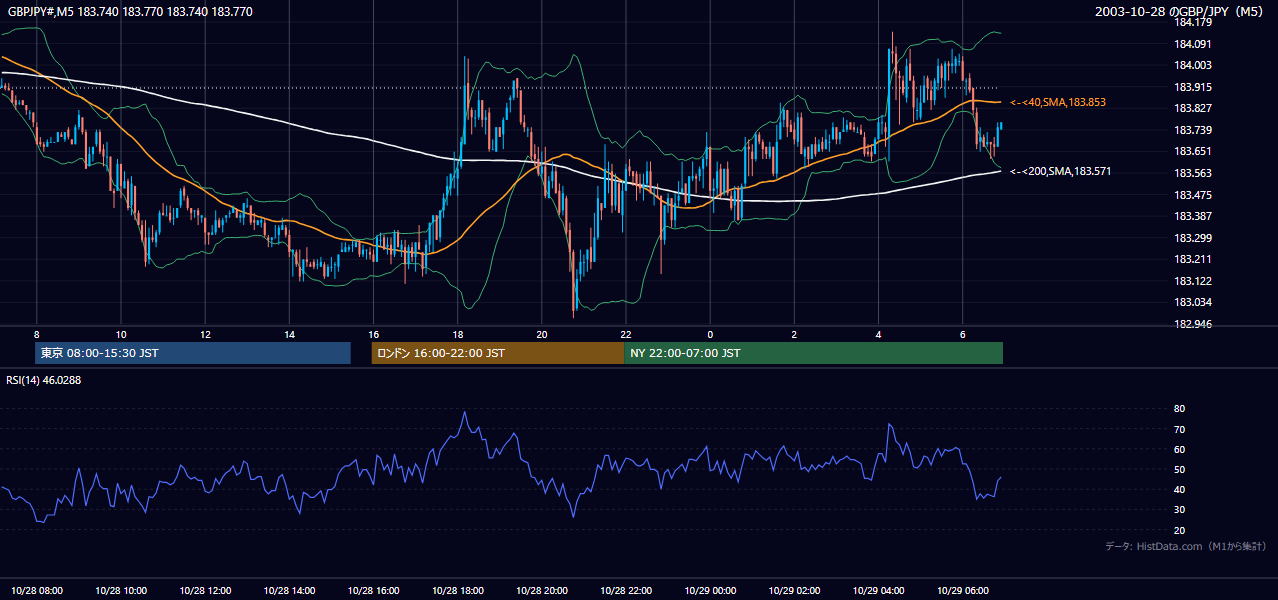Click the 10/29 00:00 date label
The image size is (1278, 600).
pyautogui.click(x=710, y=590)
